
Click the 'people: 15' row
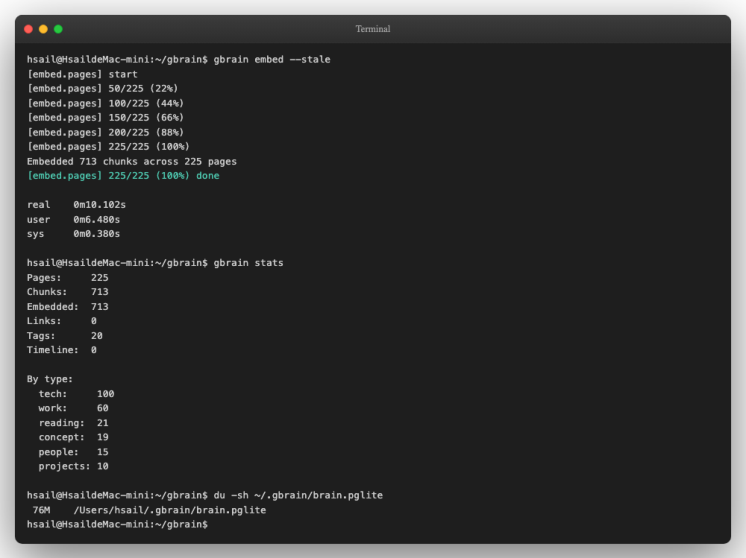[x=73, y=452]
